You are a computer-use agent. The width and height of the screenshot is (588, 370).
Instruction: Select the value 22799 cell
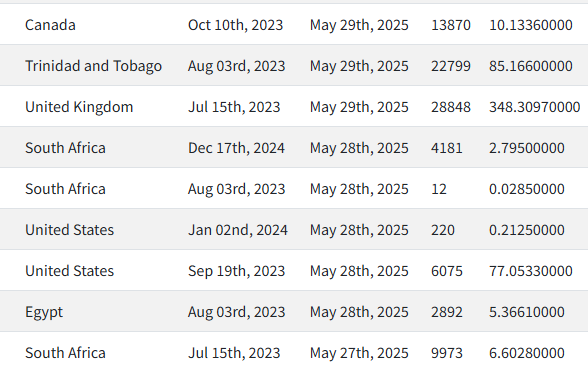451,66
